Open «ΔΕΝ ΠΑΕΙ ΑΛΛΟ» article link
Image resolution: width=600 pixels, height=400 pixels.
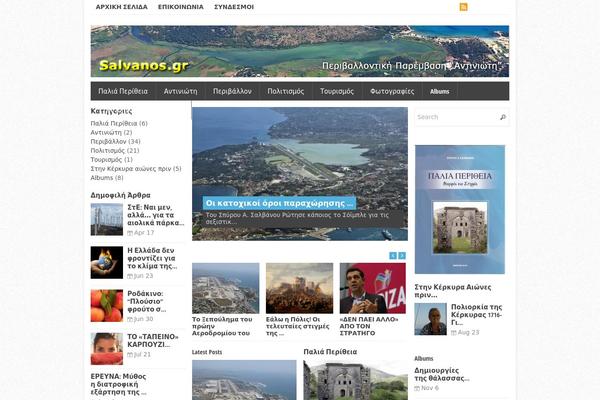[369, 326]
